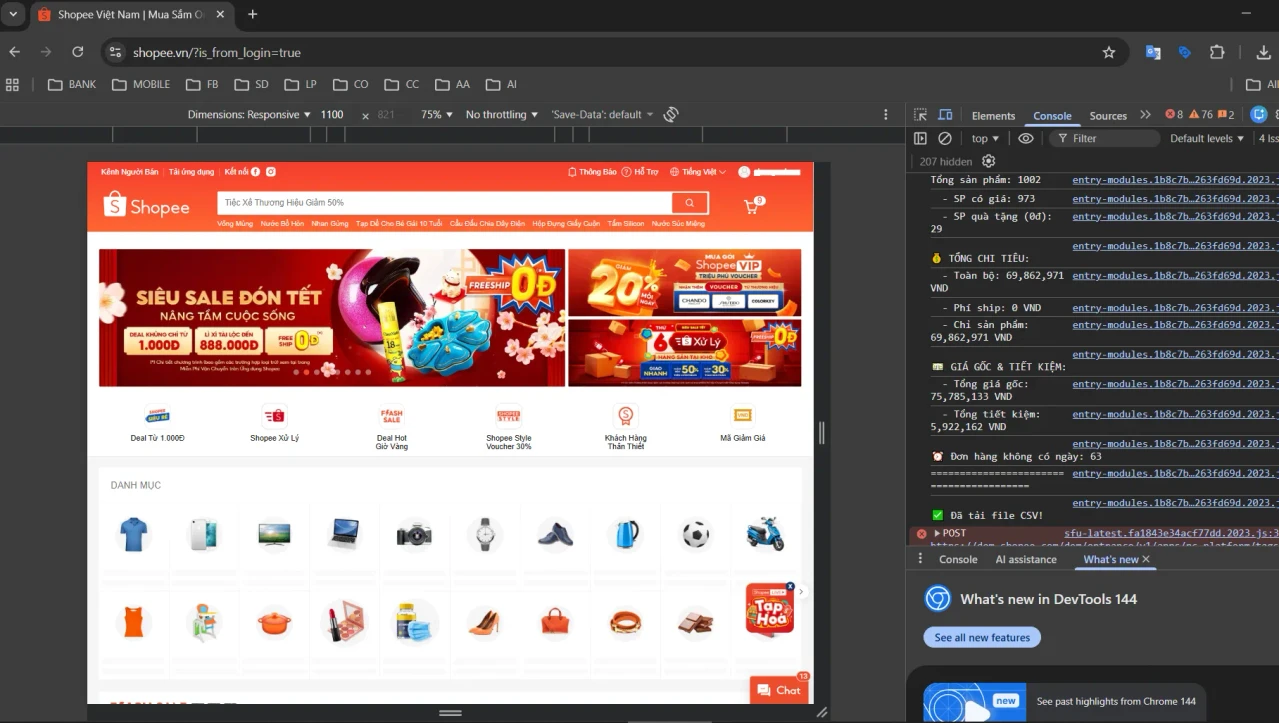The width and height of the screenshot is (1279, 723).
Task: Click the Google Translate icon in address bar
Action: [1153, 52]
